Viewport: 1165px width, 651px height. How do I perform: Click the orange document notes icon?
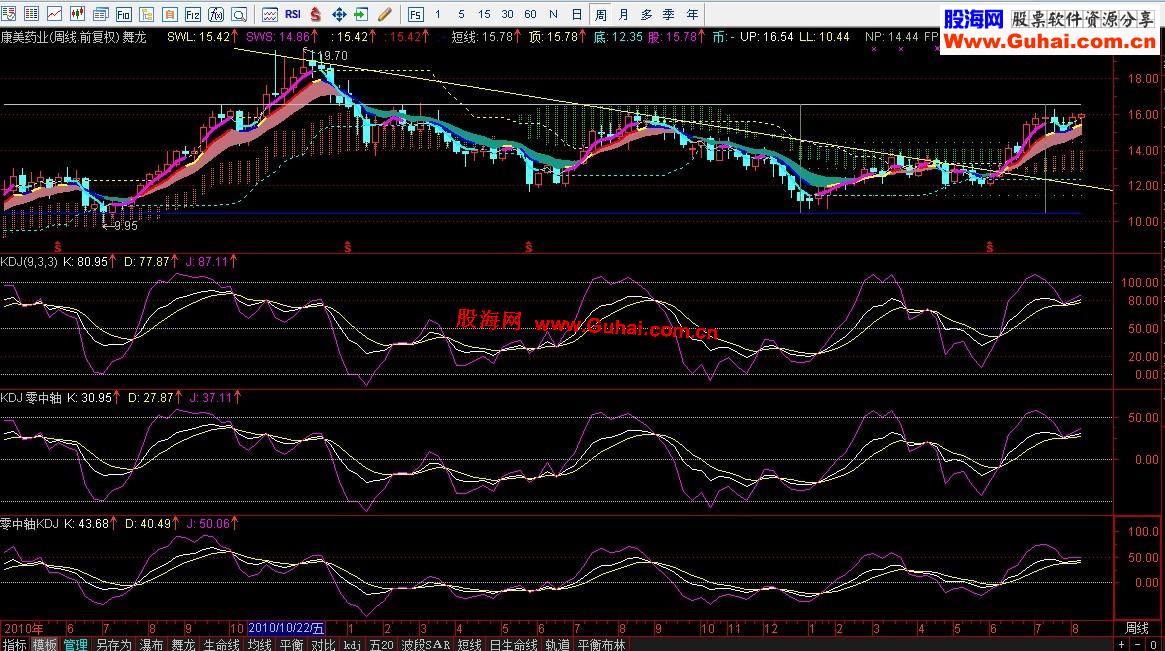(169, 13)
